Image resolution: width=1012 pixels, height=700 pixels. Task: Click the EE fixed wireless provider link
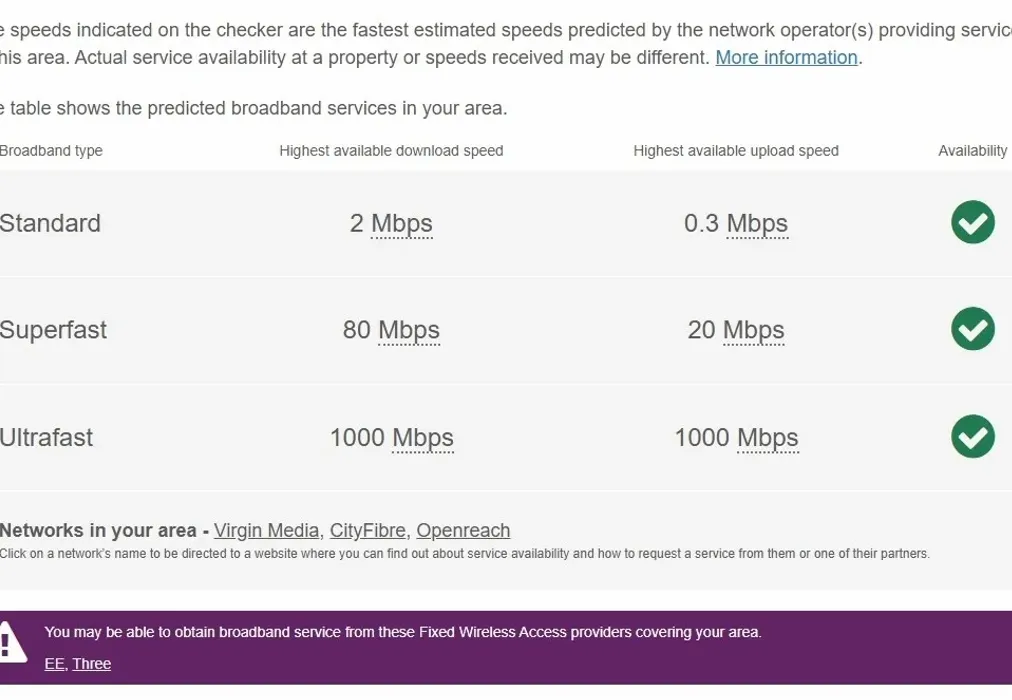coord(53,663)
